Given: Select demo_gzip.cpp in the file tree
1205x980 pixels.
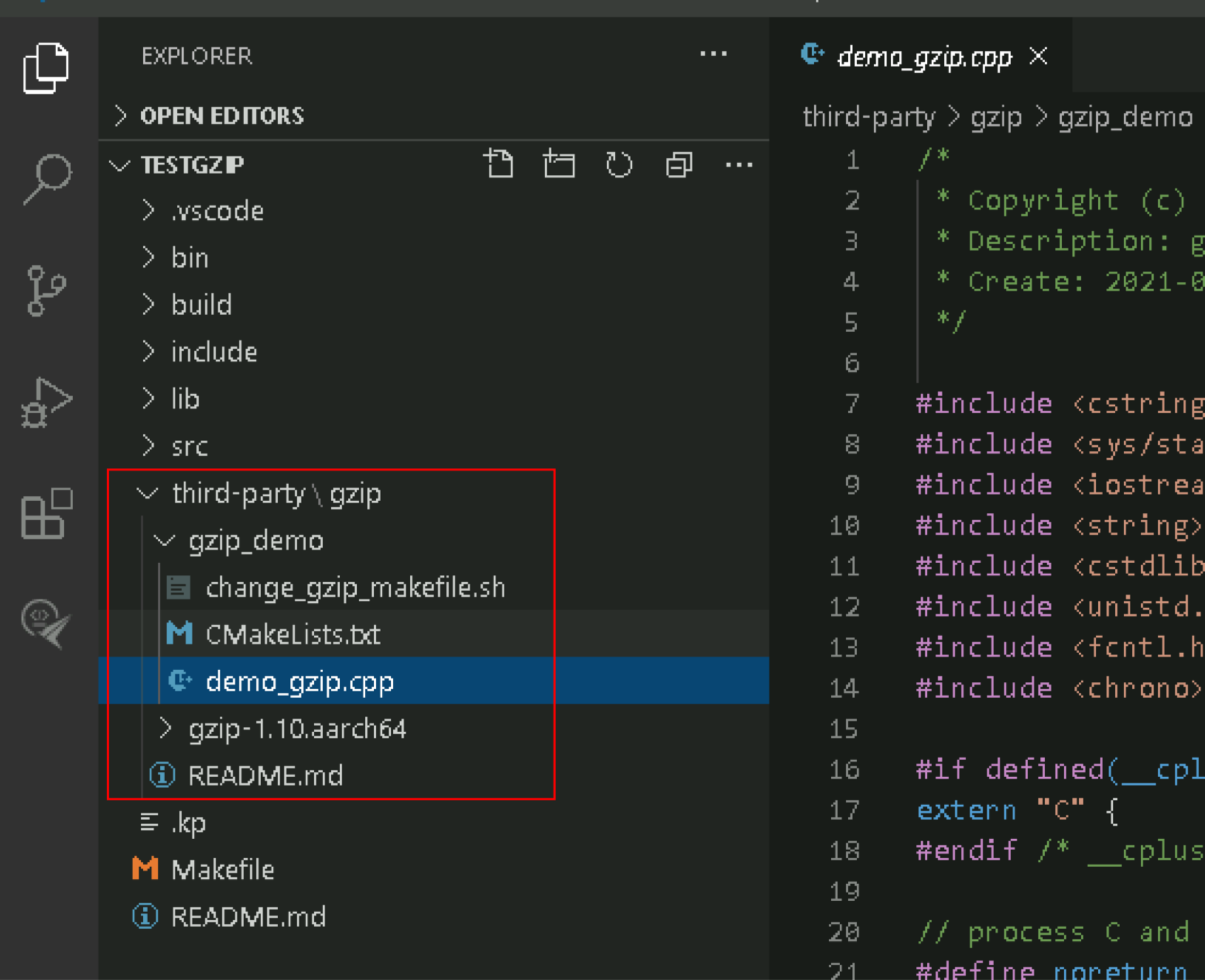Looking at the screenshot, I should (434, 681).
